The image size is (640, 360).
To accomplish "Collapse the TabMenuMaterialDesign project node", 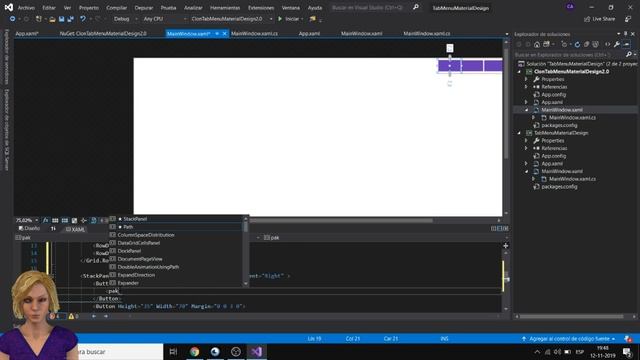I will [519, 133].
